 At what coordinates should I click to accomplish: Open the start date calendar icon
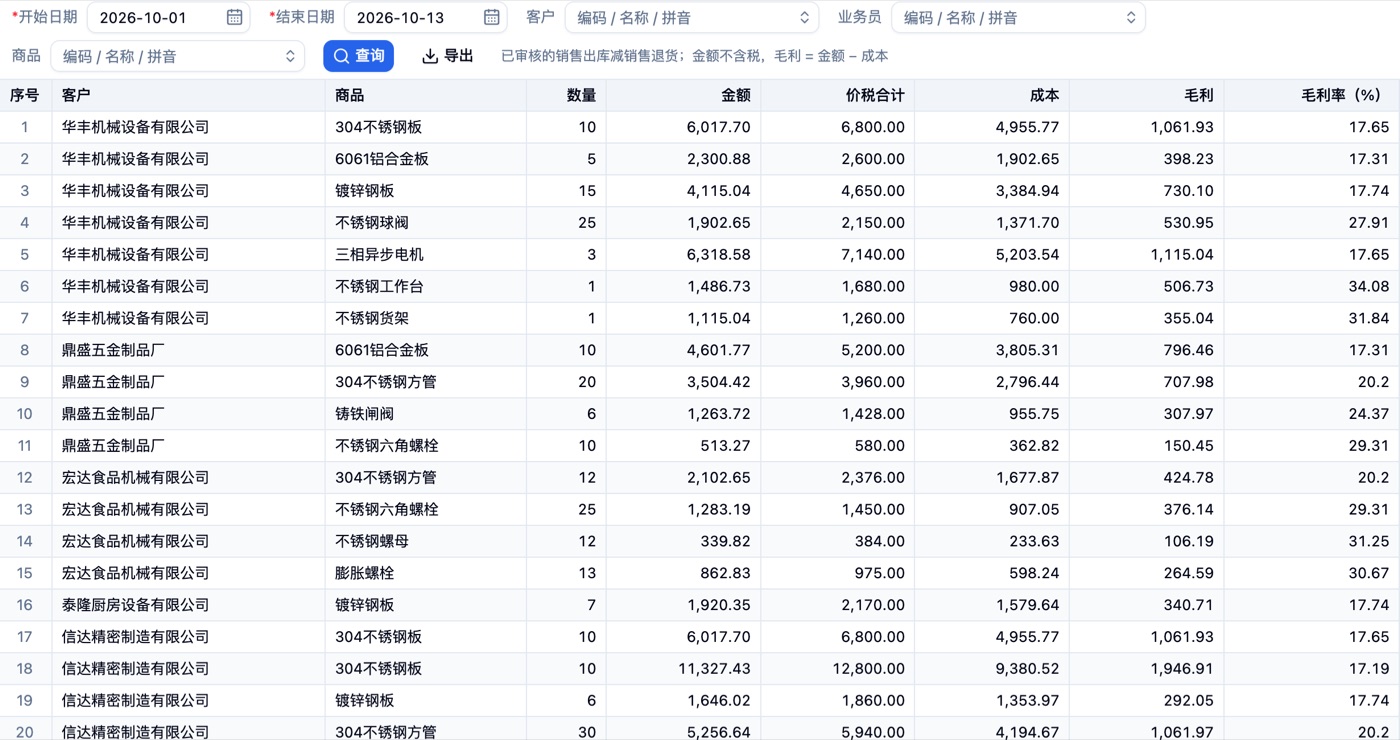(234, 17)
